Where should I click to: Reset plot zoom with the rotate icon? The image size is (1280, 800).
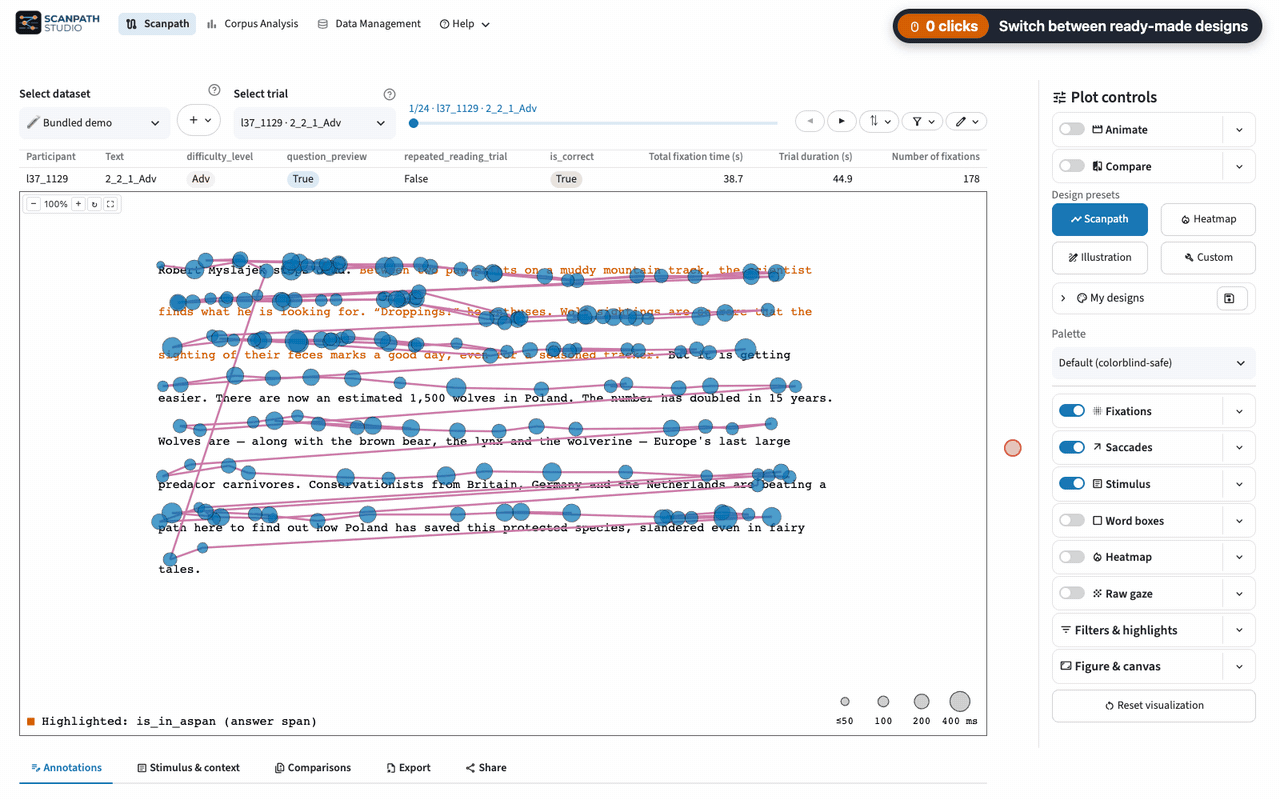click(95, 204)
